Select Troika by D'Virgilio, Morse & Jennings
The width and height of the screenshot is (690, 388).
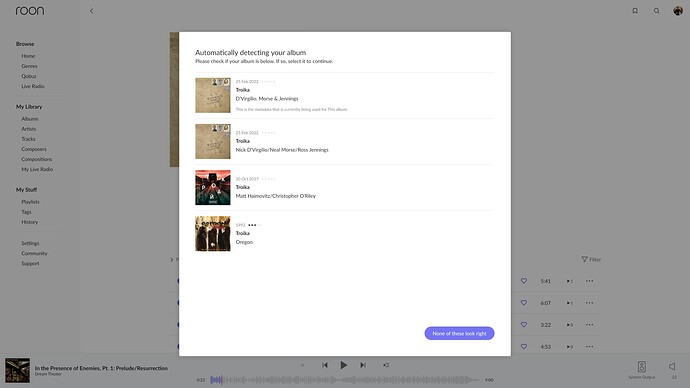(x=344, y=95)
